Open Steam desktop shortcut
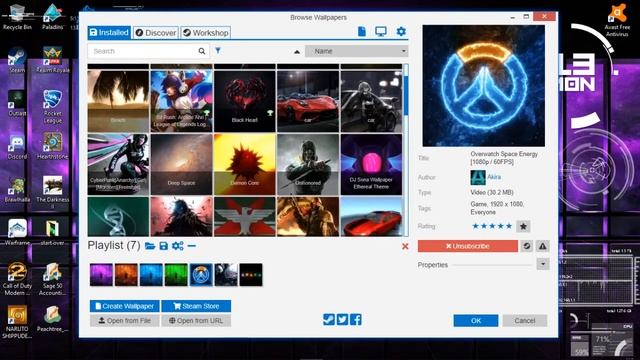The image size is (640, 360). (x=17, y=61)
